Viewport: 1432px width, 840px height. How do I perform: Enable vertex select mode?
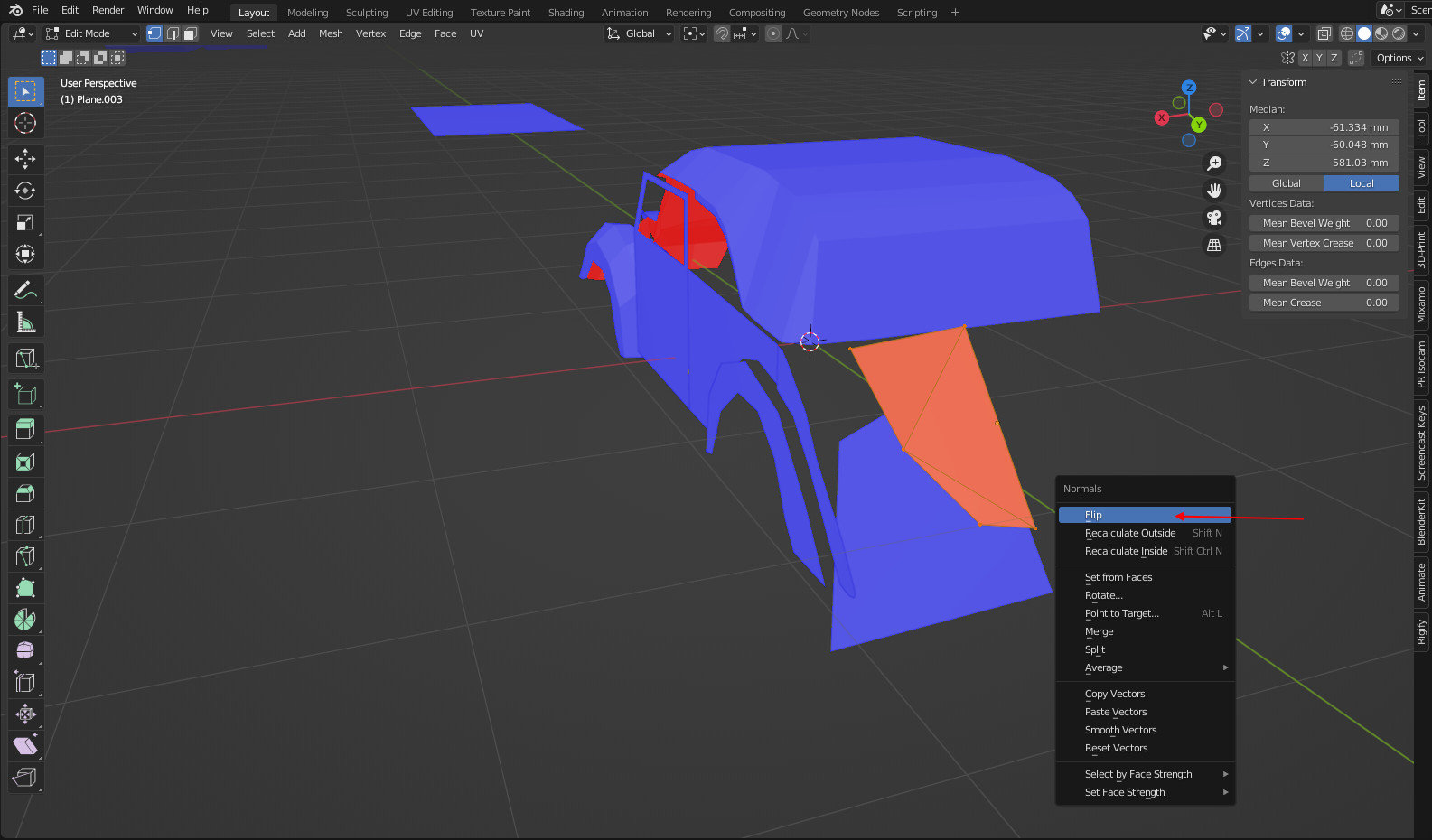154,33
